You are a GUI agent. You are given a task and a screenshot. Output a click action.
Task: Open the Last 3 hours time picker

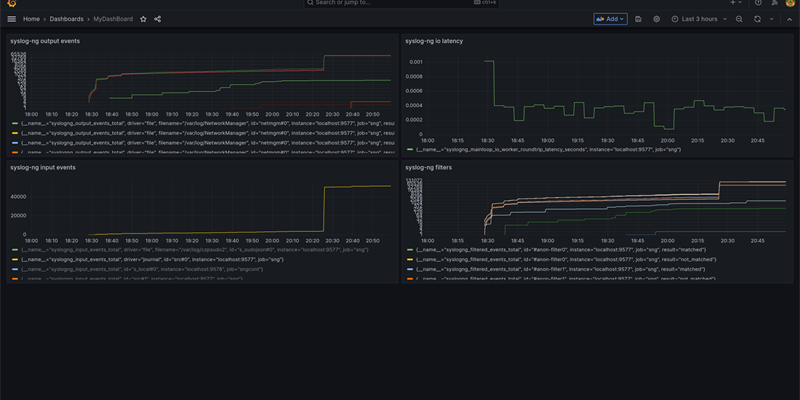[699, 19]
